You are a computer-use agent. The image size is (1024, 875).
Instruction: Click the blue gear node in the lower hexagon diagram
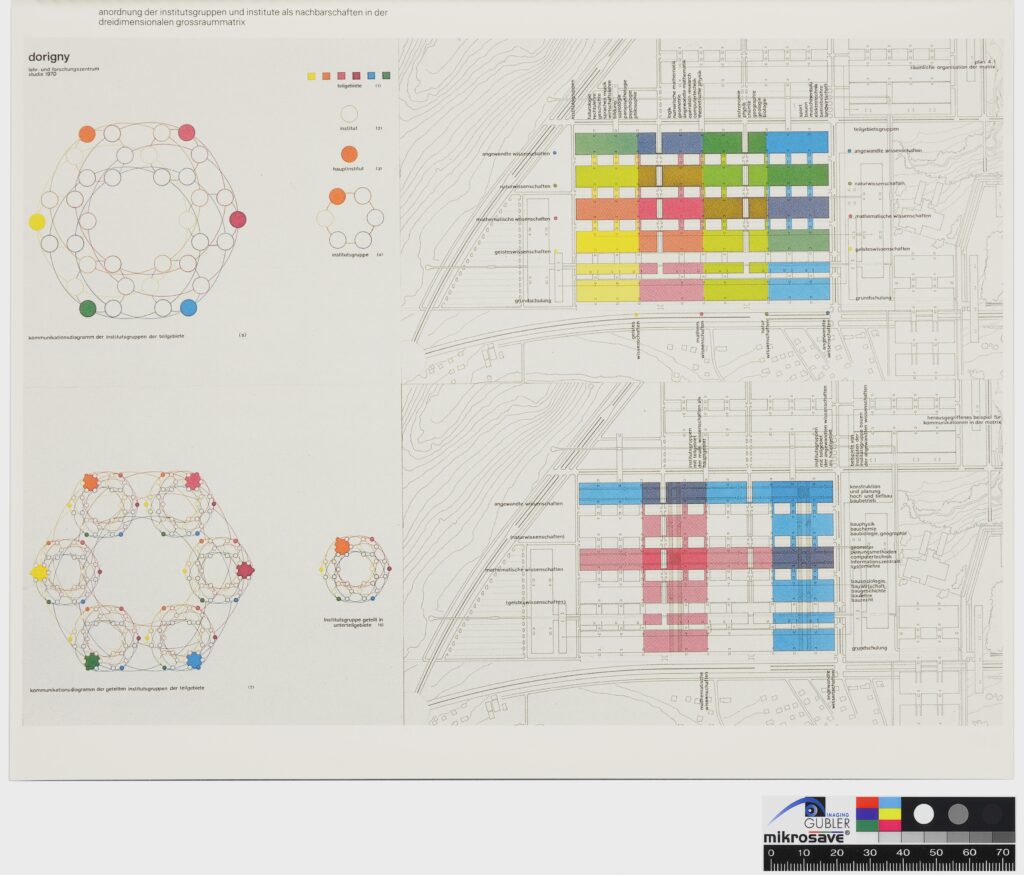[194, 660]
